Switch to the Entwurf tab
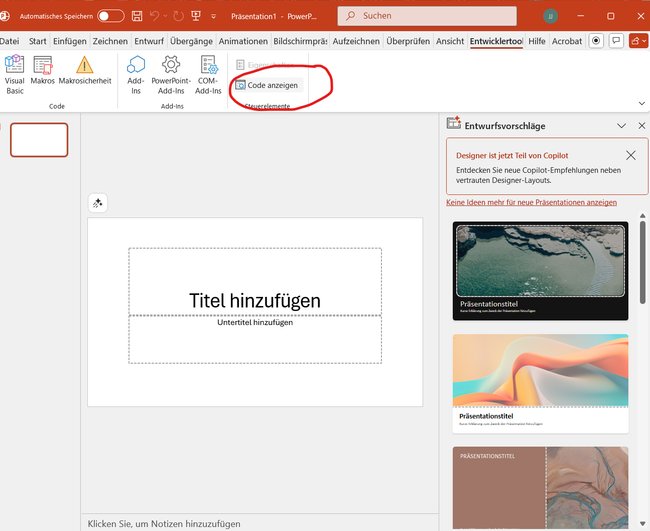 click(x=149, y=41)
